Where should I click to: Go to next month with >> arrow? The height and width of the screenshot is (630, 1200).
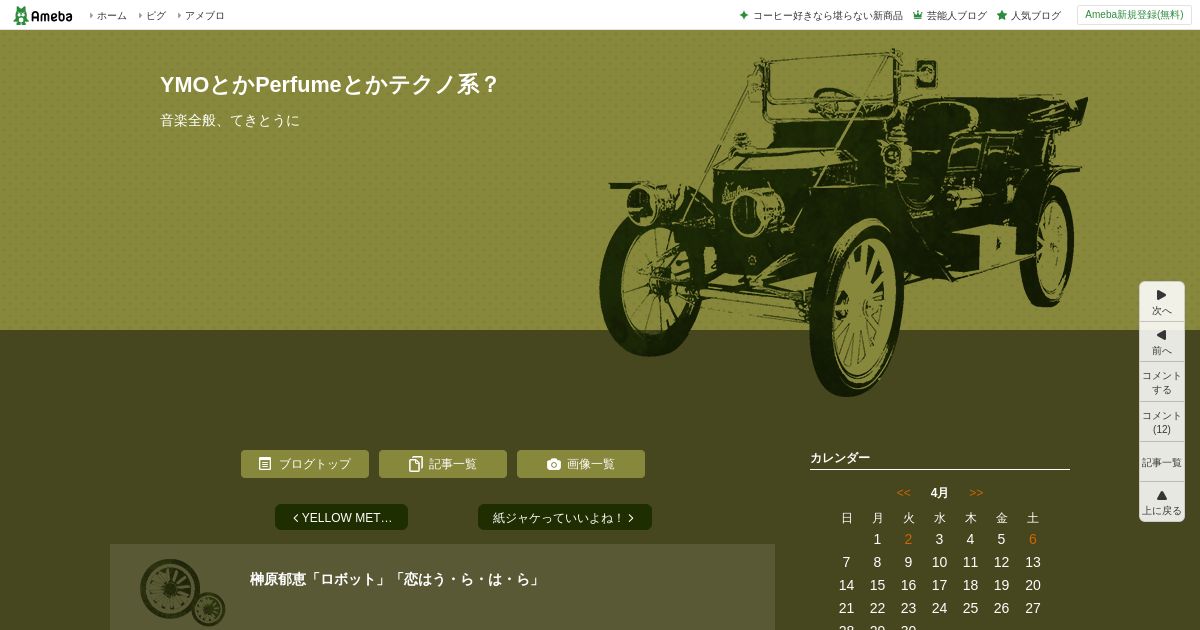pyautogui.click(x=976, y=492)
